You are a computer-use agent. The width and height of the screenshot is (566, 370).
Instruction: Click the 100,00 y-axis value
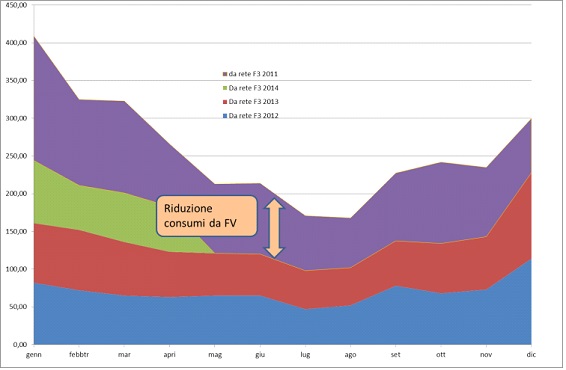pos(17,269)
